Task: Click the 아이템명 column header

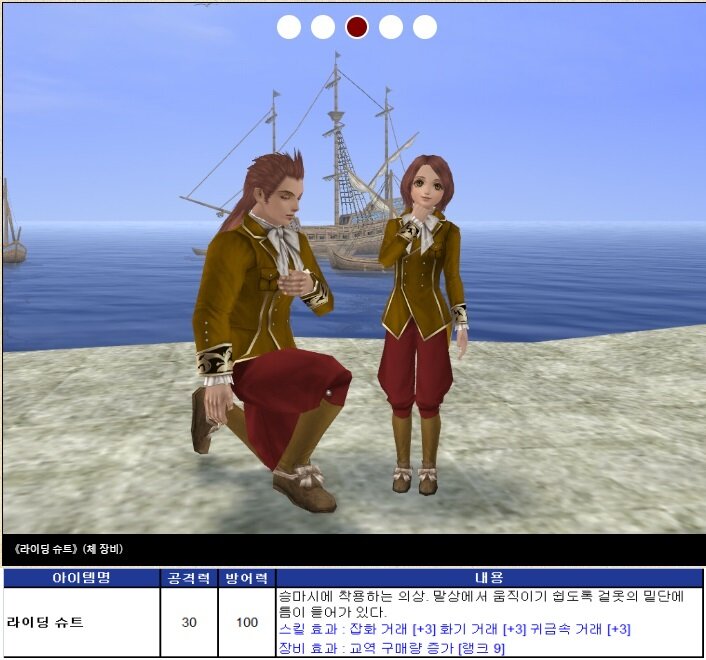Action: coord(81,578)
